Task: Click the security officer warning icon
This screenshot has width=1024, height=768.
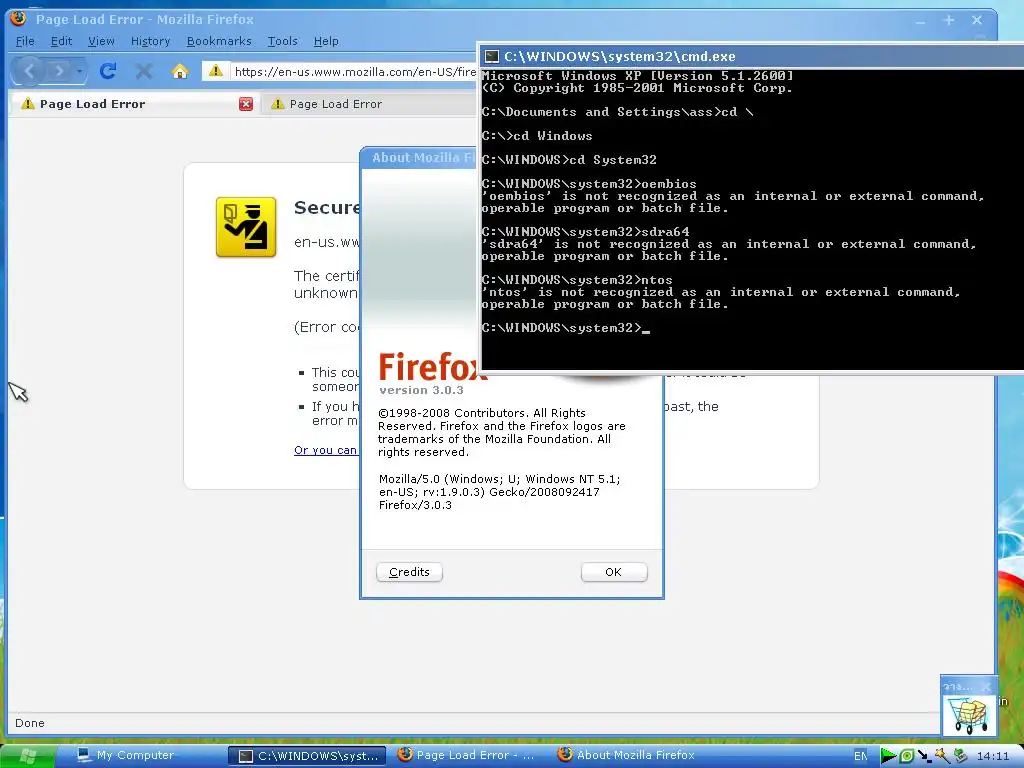Action: tap(246, 227)
